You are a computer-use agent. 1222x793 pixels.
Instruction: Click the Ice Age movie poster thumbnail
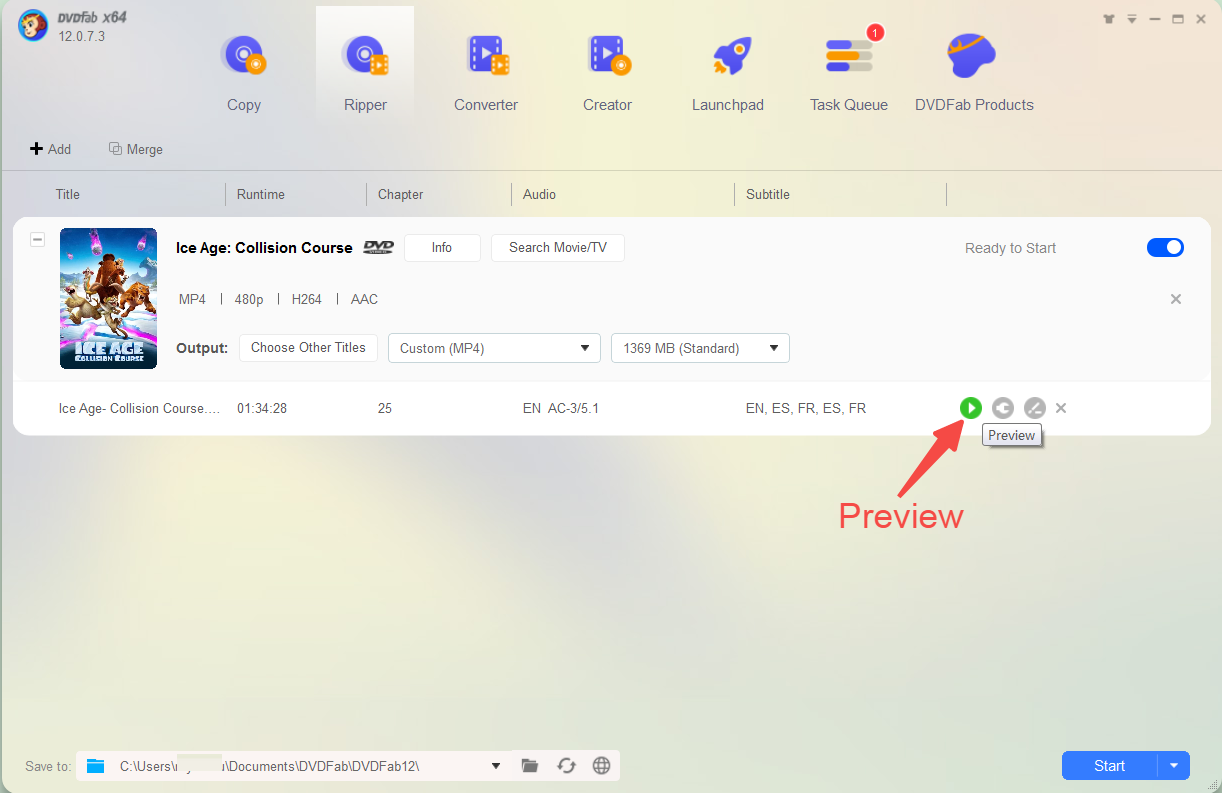point(108,298)
